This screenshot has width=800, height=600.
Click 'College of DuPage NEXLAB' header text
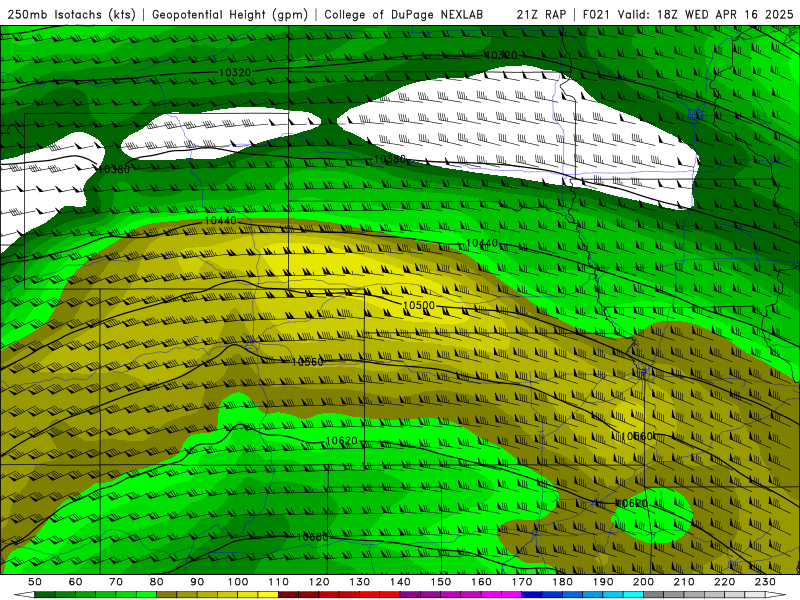coord(404,14)
